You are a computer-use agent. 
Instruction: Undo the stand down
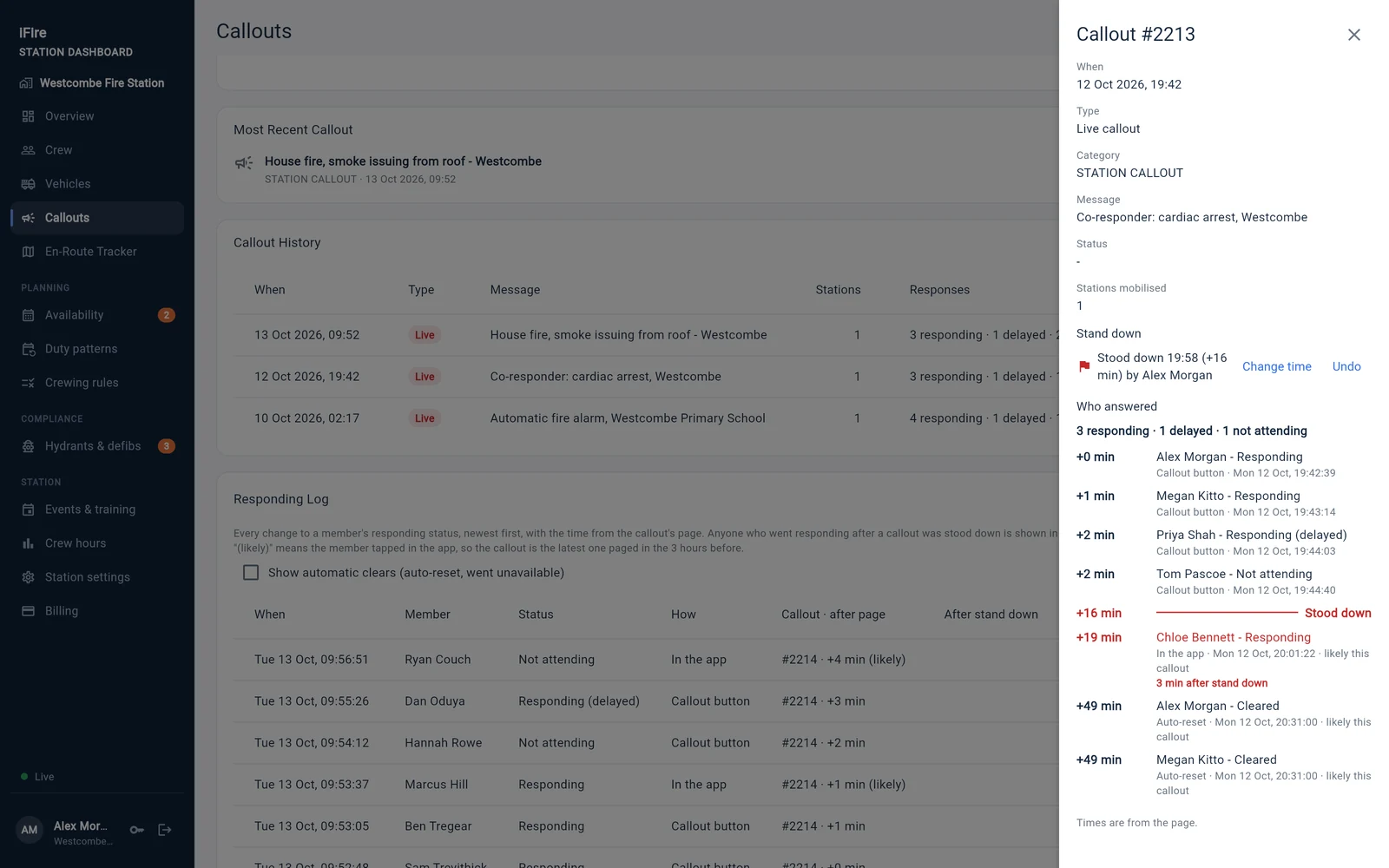pos(1346,366)
